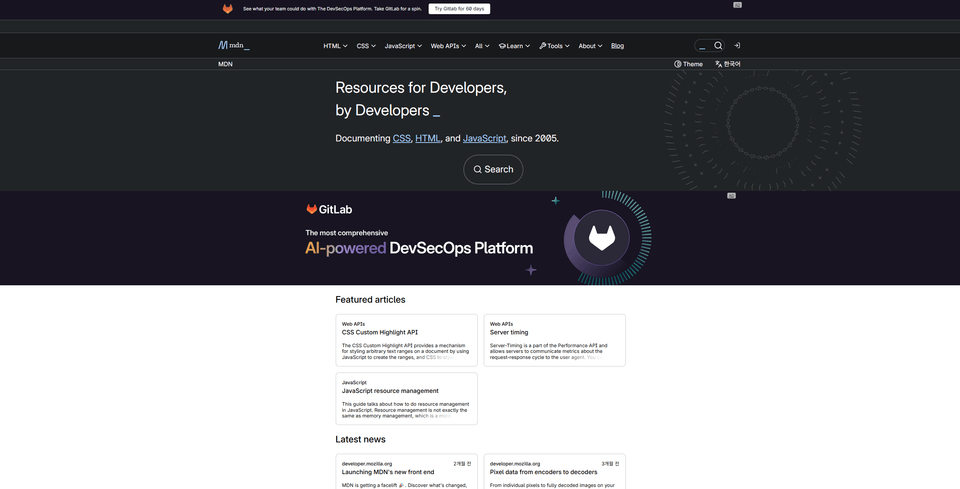The width and height of the screenshot is (960, 489).
Task: Open the Tools dropdown menu
Action: [x=553, y=46]
